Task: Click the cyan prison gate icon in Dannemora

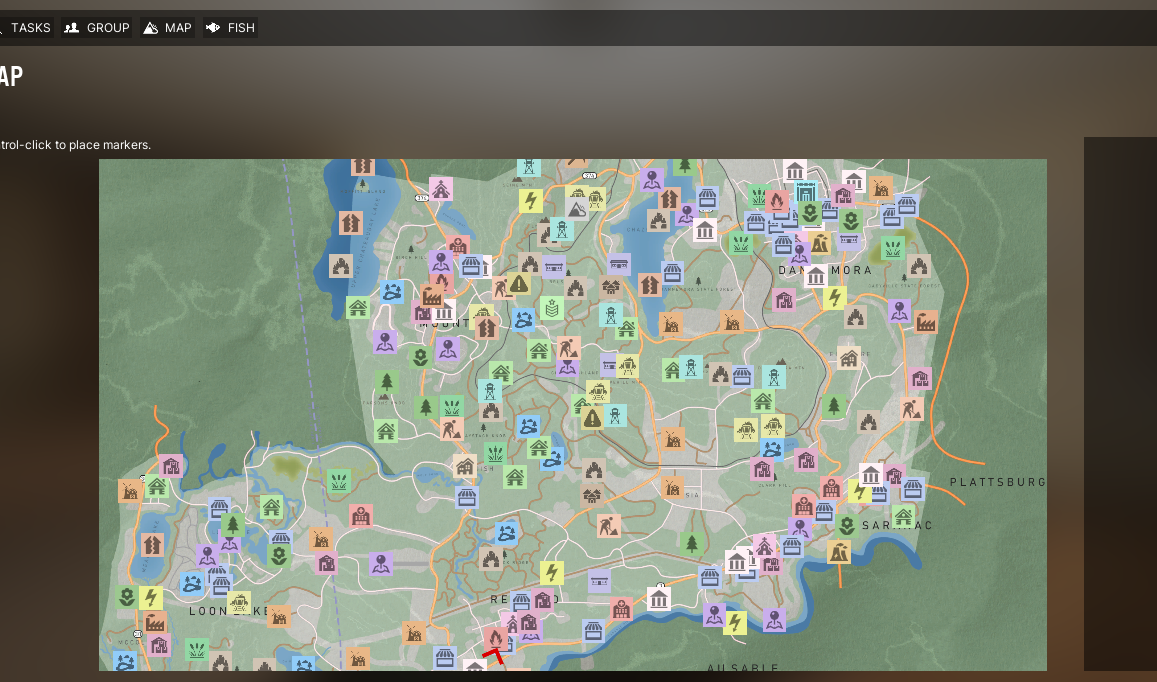Action: [806, 191]
